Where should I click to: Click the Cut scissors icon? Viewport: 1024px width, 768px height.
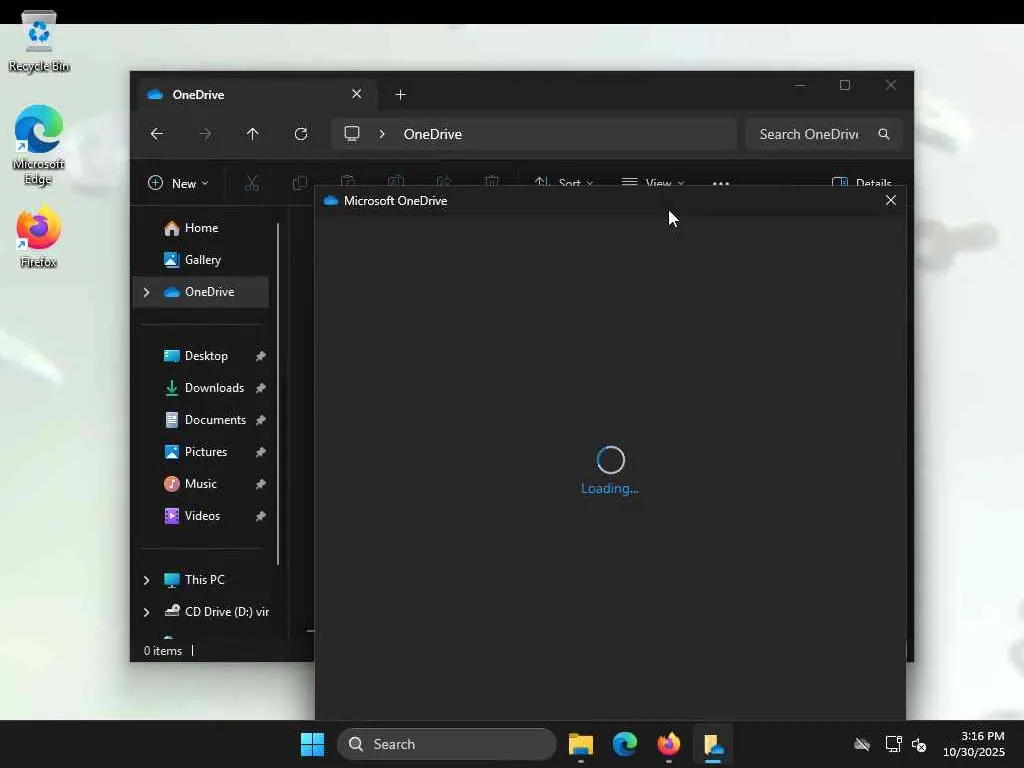(251, 183)
